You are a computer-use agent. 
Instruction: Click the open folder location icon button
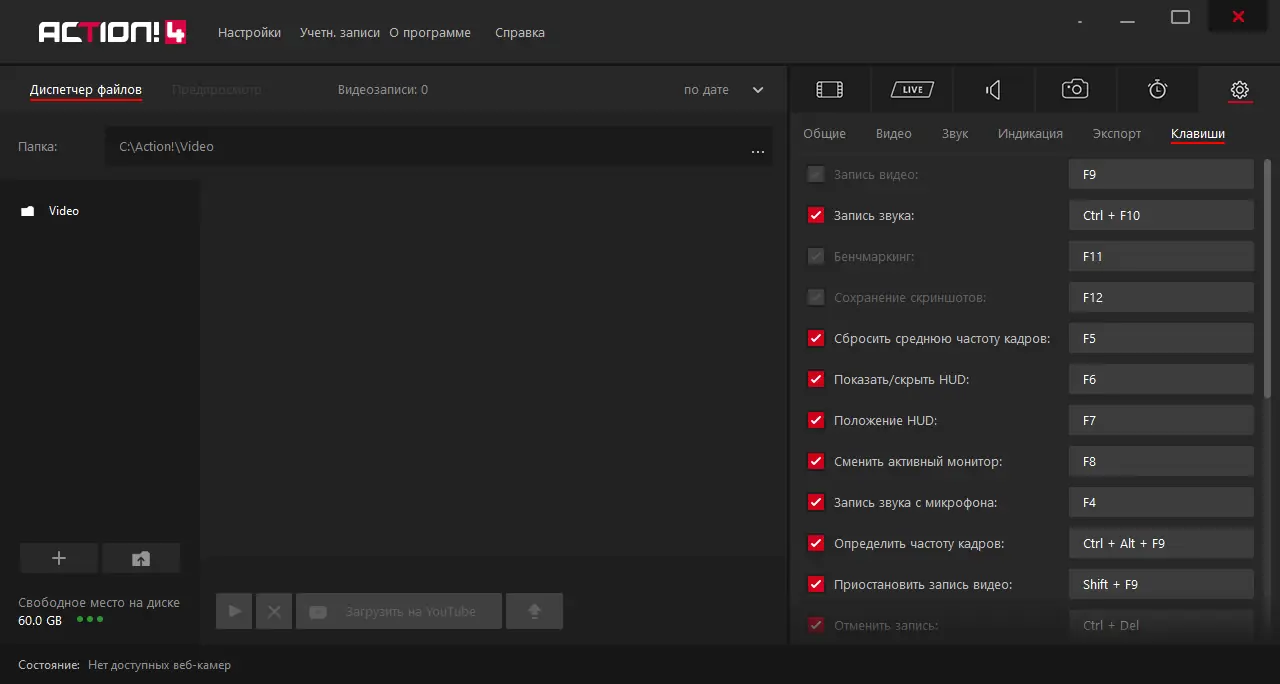click(x=141, y=558)
